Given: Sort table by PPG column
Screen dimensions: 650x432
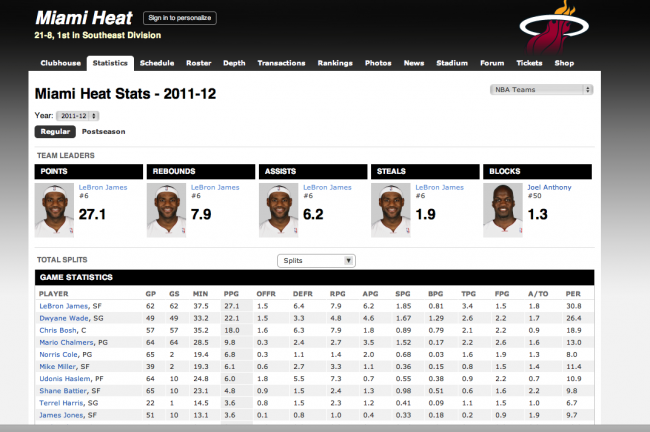Looking at the screenshot, I should coord(231,294).
